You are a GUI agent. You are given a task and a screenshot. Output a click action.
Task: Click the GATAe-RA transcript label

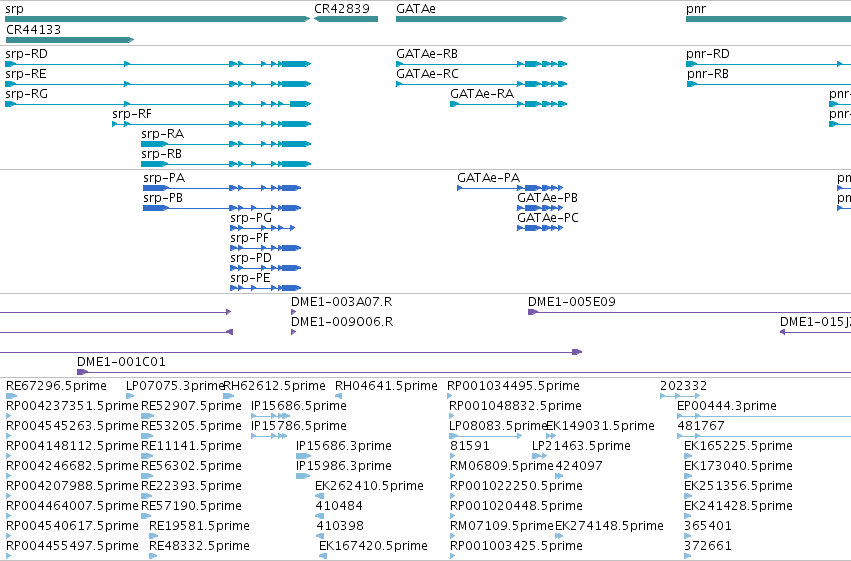[x=482, y=94]
